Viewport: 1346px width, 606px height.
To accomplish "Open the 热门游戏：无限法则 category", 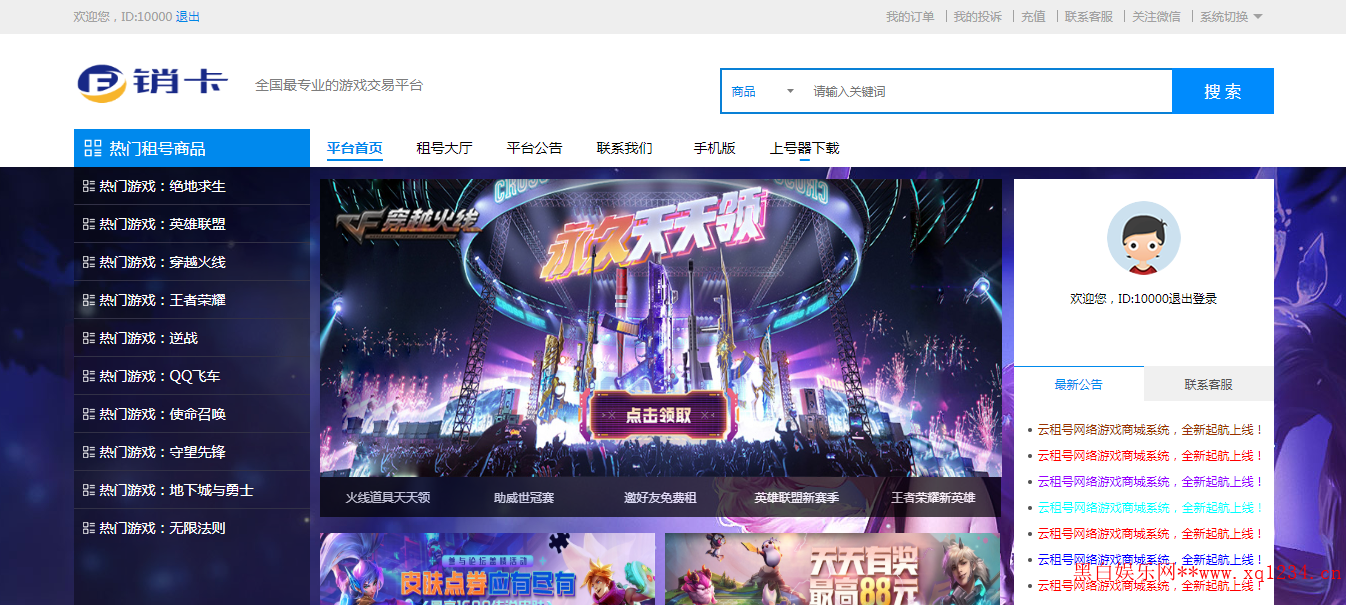I will pos(192,528).
